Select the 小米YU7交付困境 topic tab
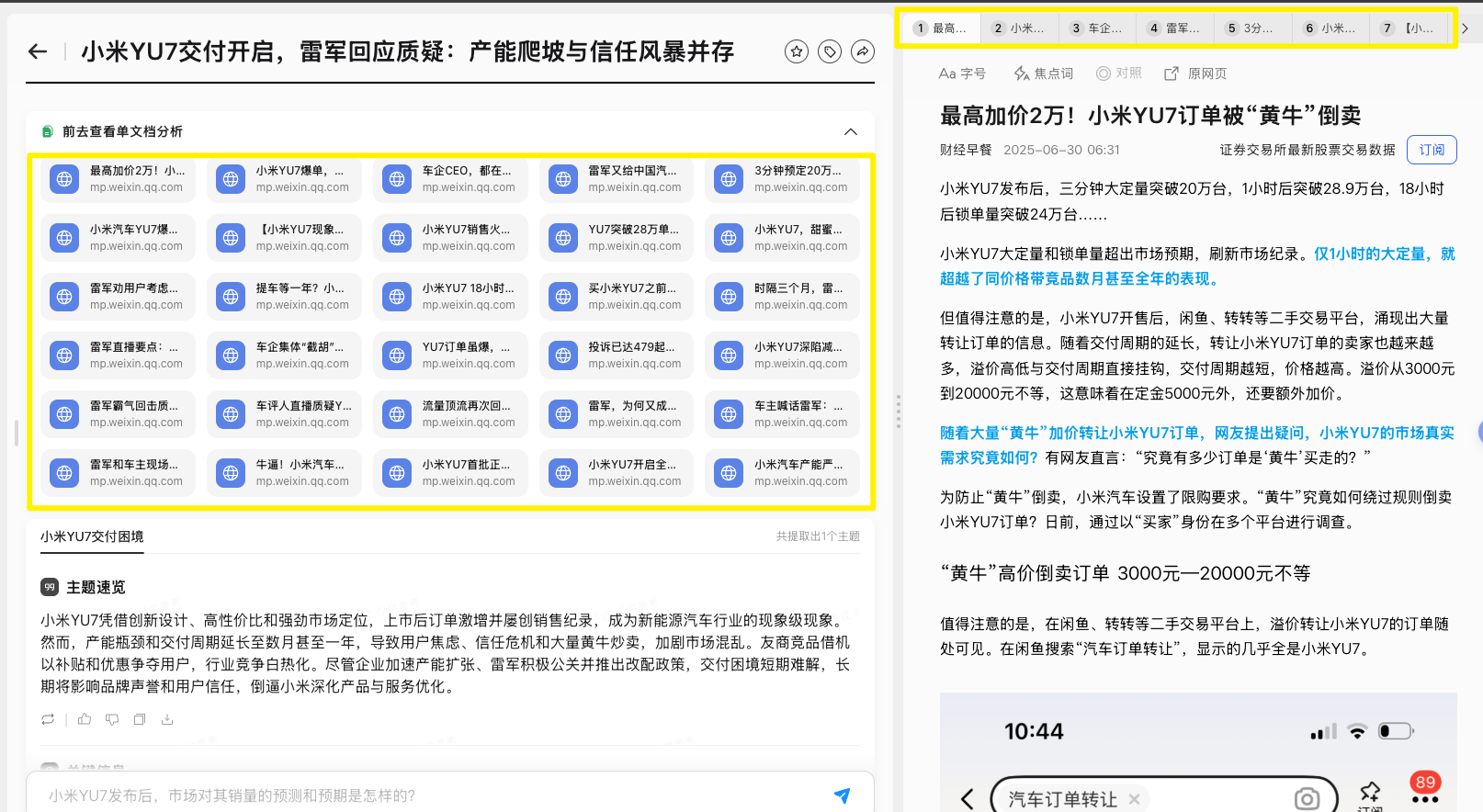 (x=92, y=536)
